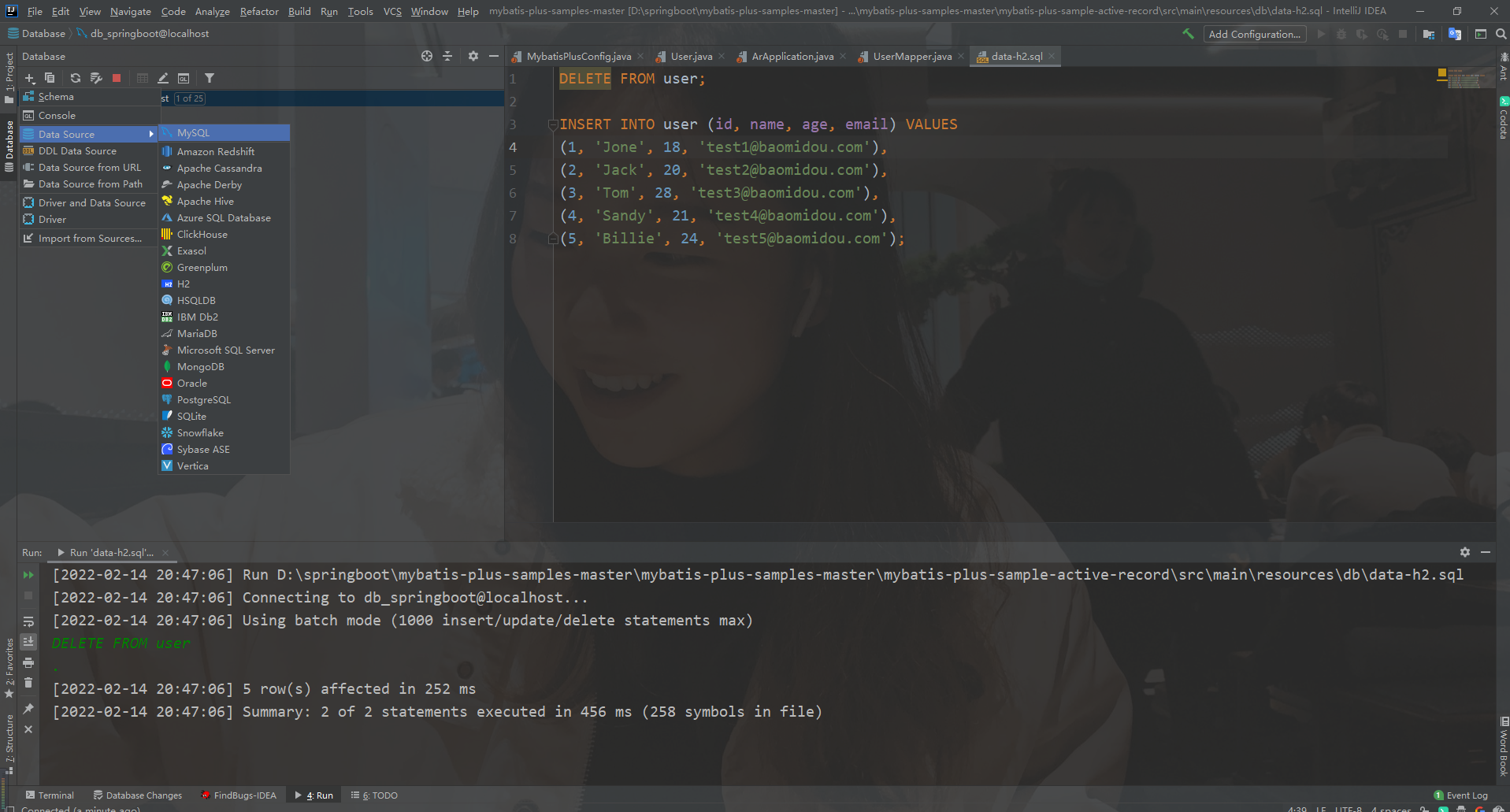This screenshot has width=1510, height=812.
Task: Choose Oracle from data source list
Action: pos(224,383)
